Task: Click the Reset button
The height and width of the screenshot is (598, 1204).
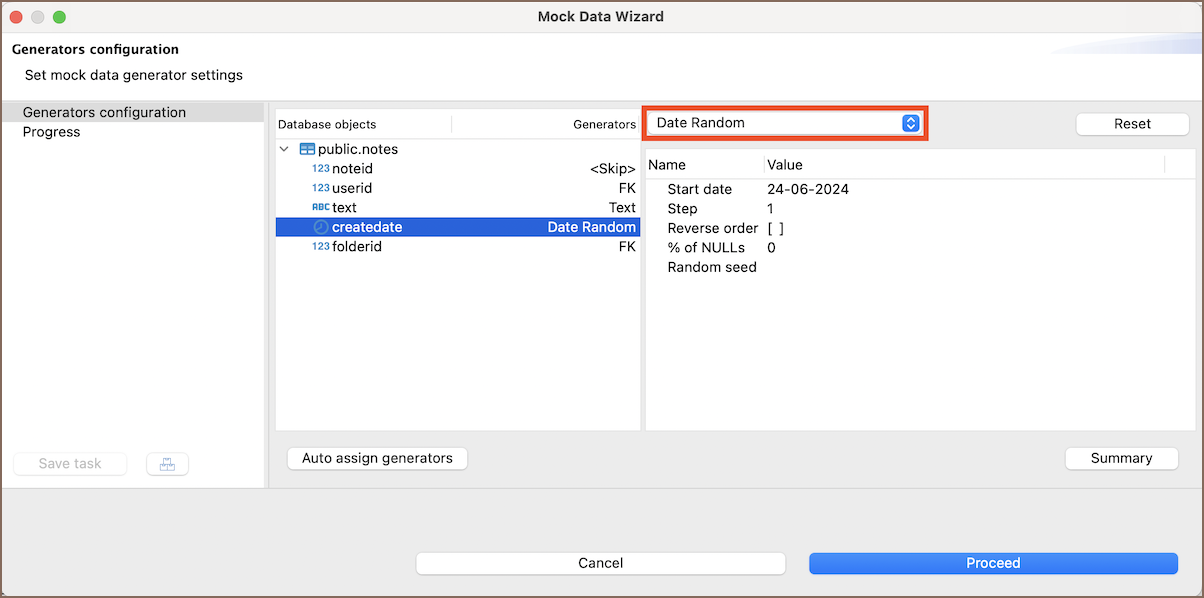Action: point(1132,124)
